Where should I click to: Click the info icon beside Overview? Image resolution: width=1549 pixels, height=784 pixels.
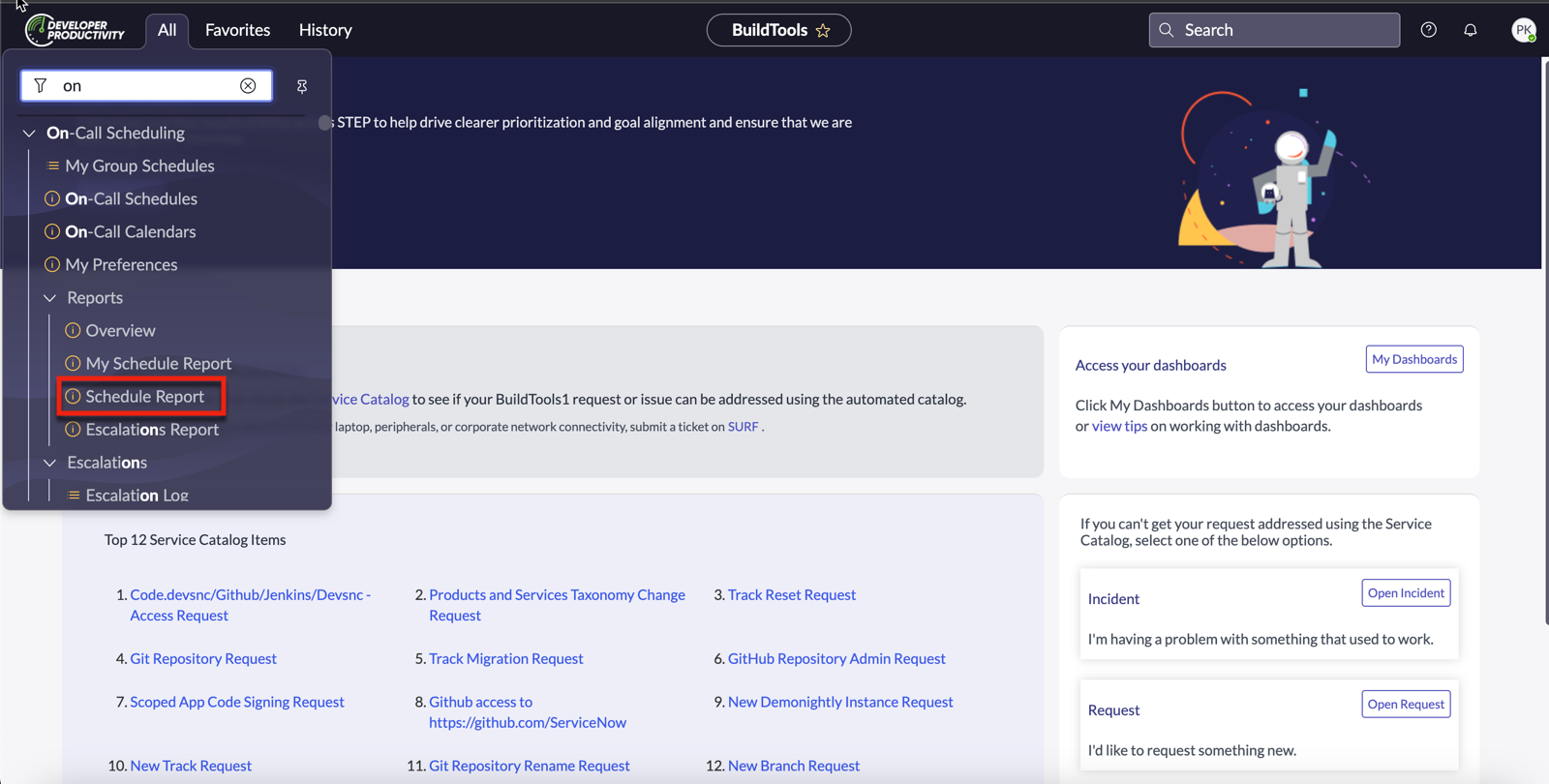(73, 330)
